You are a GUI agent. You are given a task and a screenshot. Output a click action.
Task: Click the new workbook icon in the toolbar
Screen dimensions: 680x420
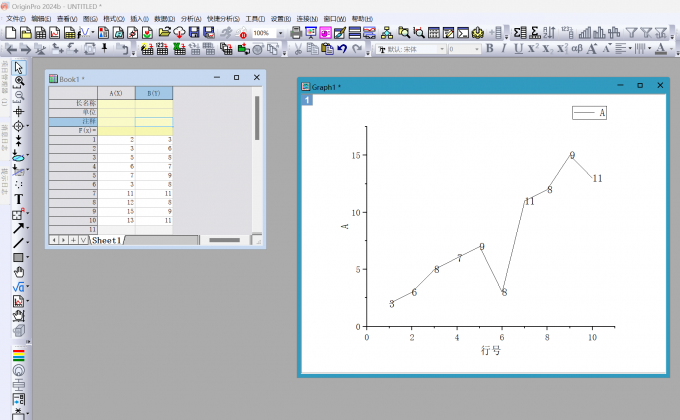click(40, 33)
